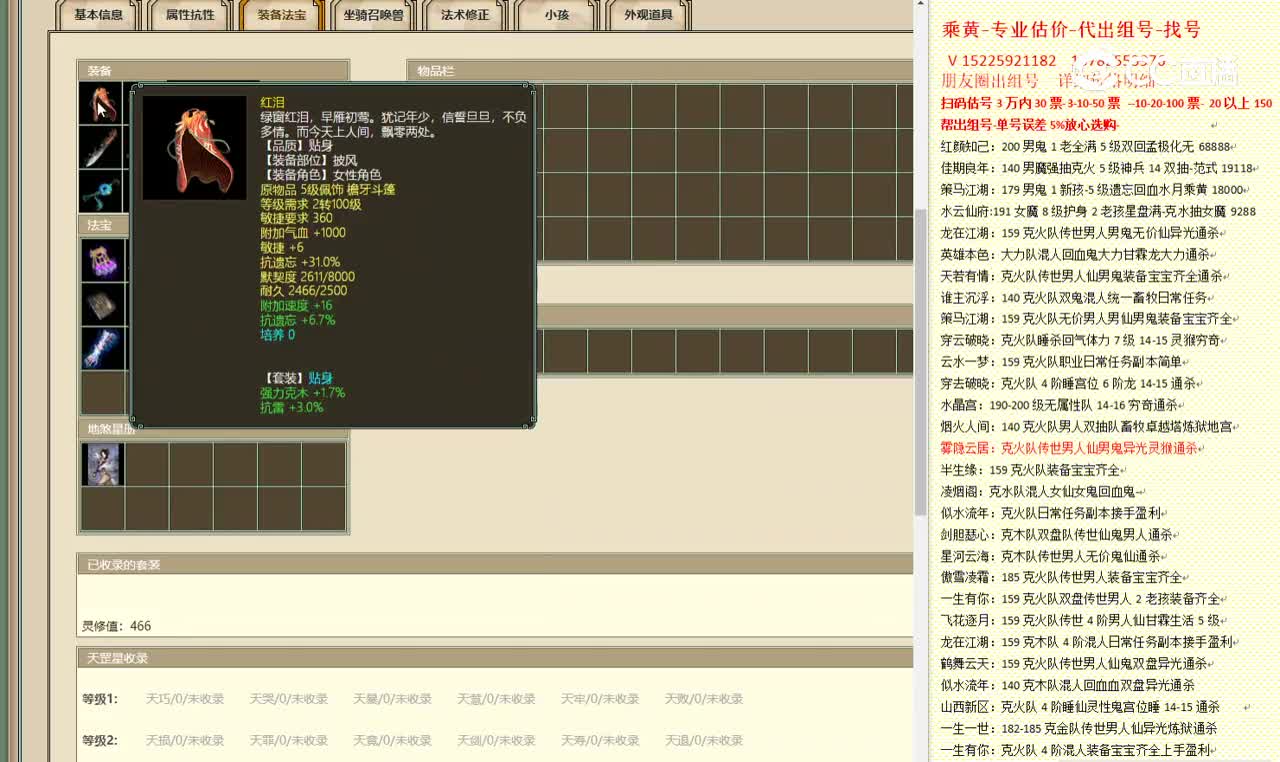Click the 法宝 section header
The width and height of the screenshot is (1280, 762).
[103, 226]
